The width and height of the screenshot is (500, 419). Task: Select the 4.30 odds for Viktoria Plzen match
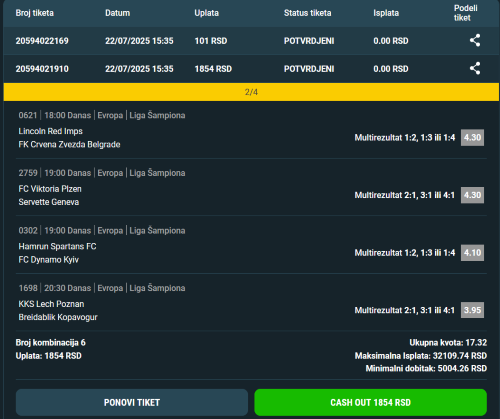click(x=472, y=195)
